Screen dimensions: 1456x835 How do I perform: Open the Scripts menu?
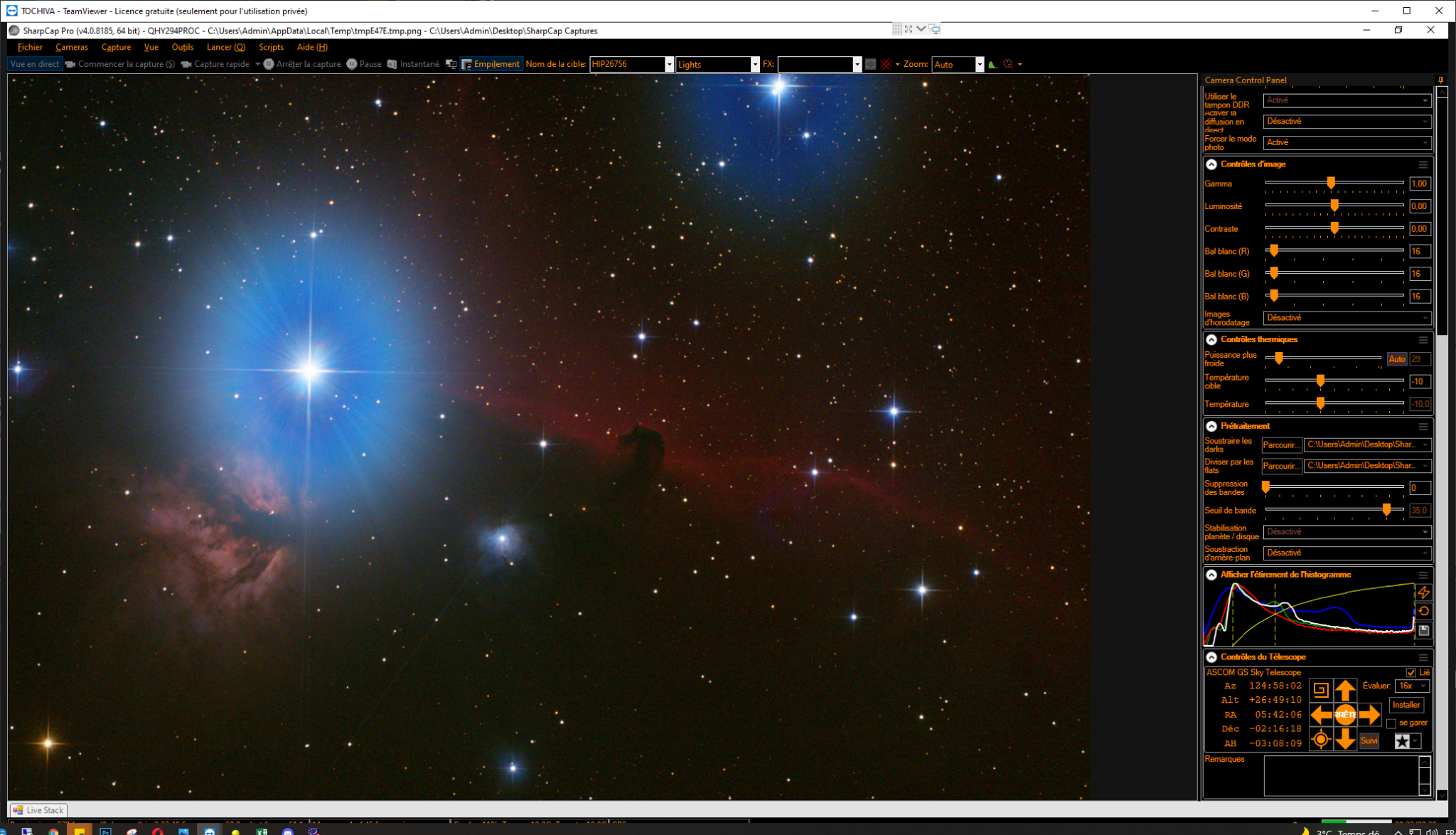point(271,47)
